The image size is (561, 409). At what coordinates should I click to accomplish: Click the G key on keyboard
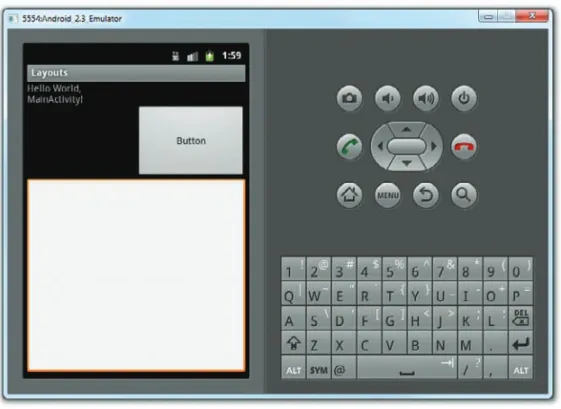(x=394, y=318)
